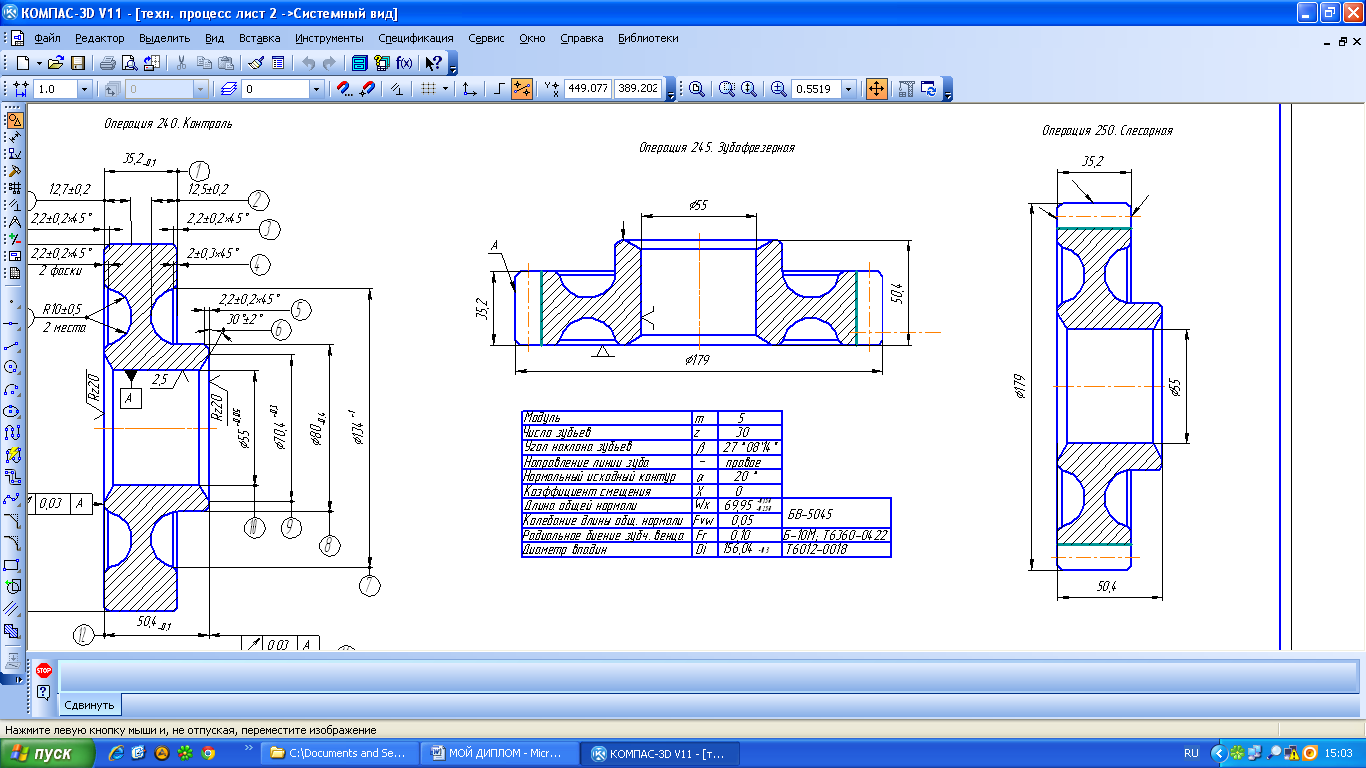Click the second magnet (disable snaps) icon
The image size is (1366, 768).
(366, 89)
